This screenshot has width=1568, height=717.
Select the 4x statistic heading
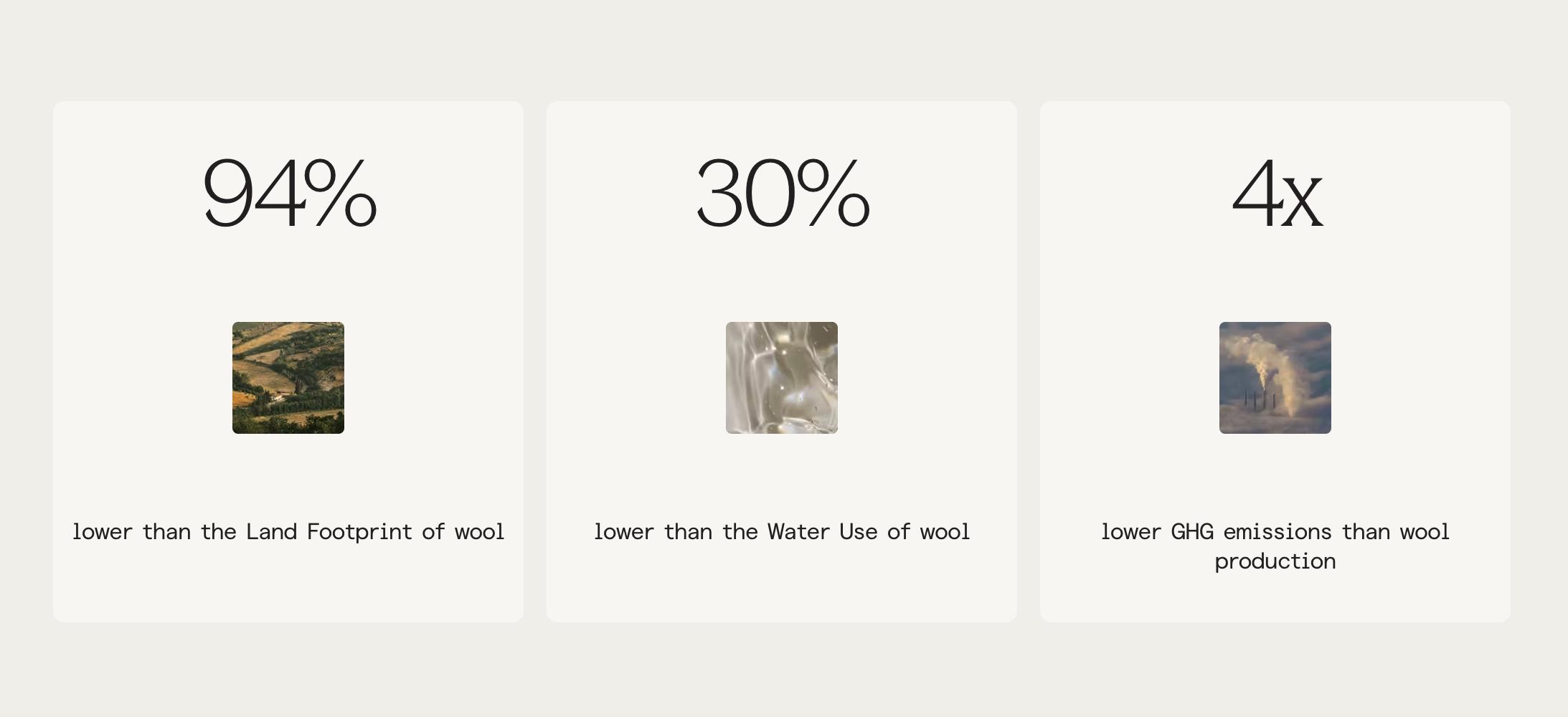[1276, 194]
